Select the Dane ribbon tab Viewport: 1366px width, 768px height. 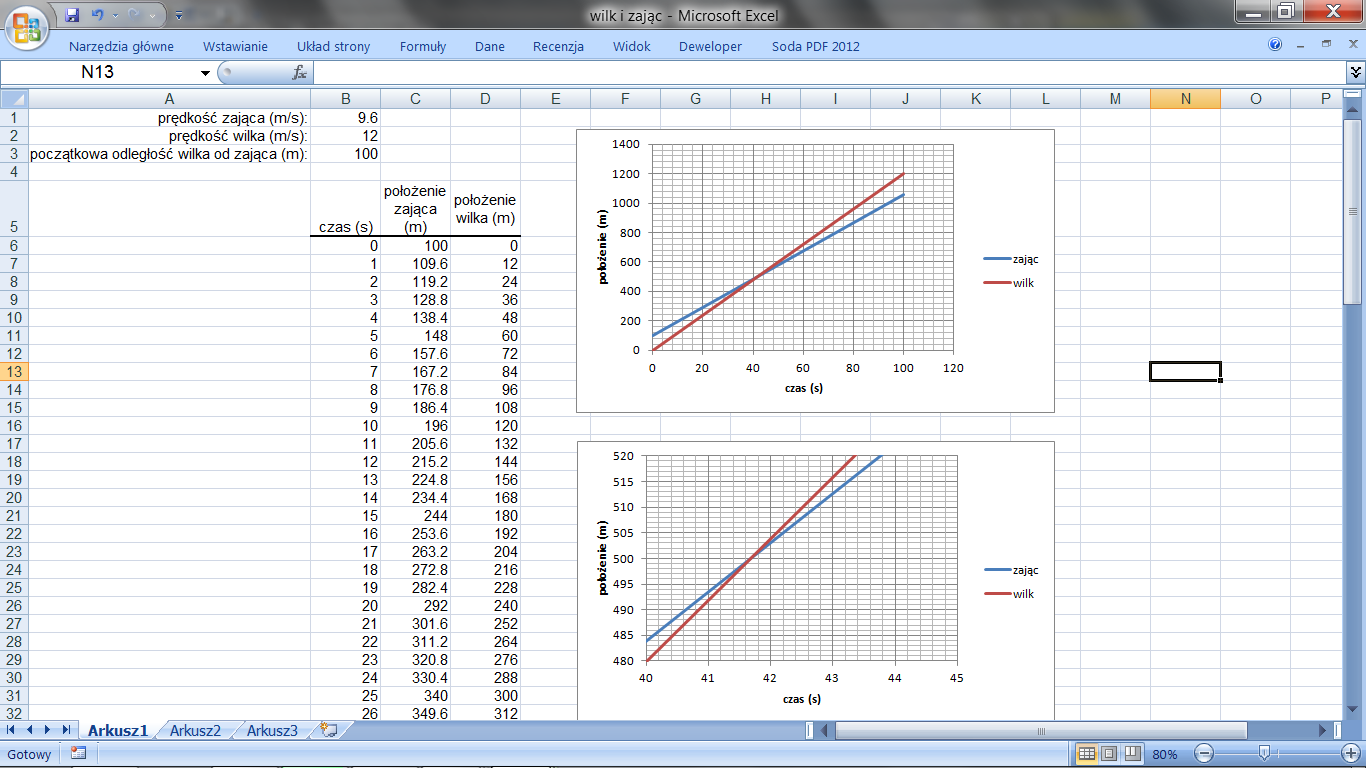pos(489,46)
